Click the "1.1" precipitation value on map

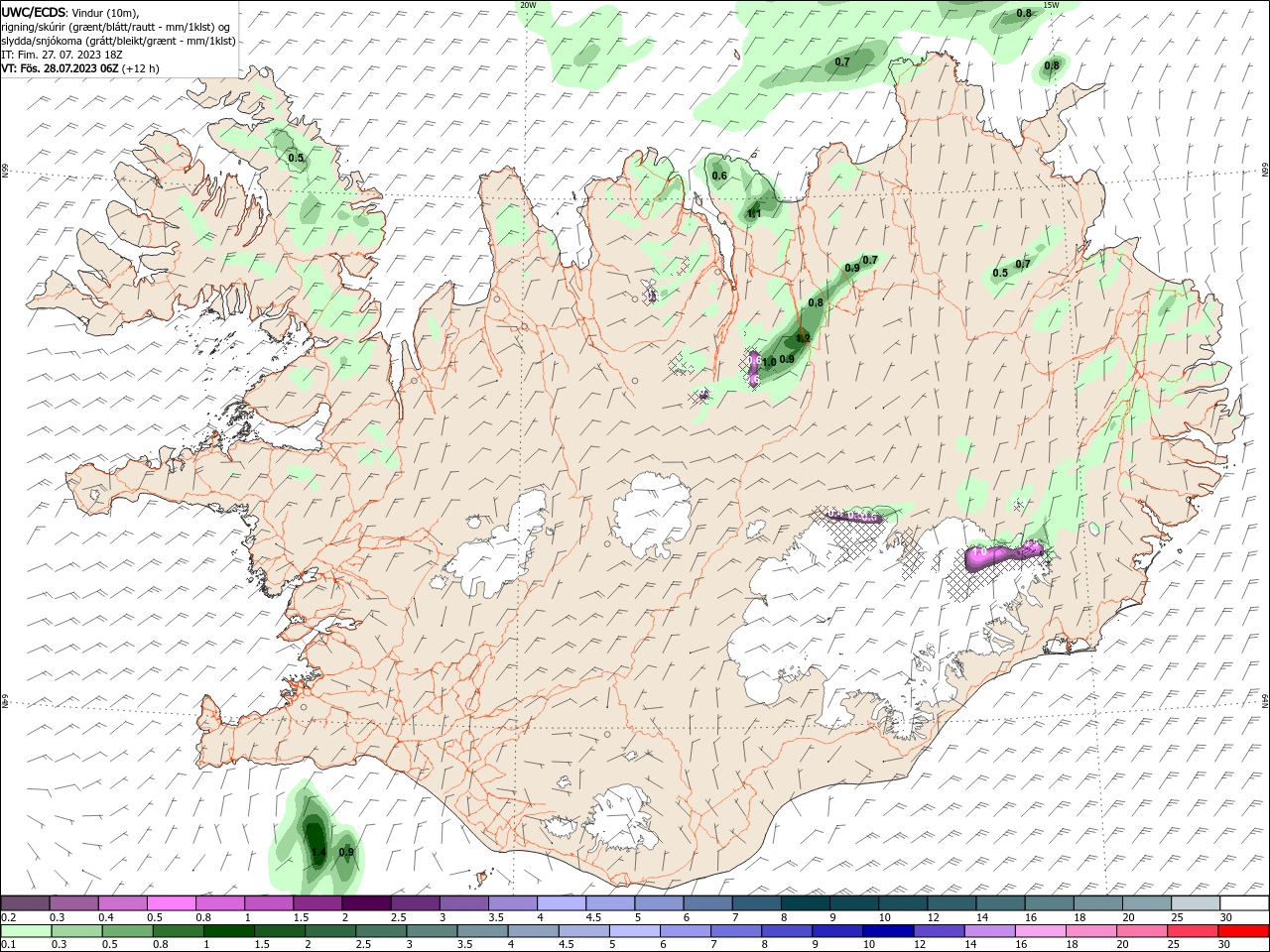(754, 213)
